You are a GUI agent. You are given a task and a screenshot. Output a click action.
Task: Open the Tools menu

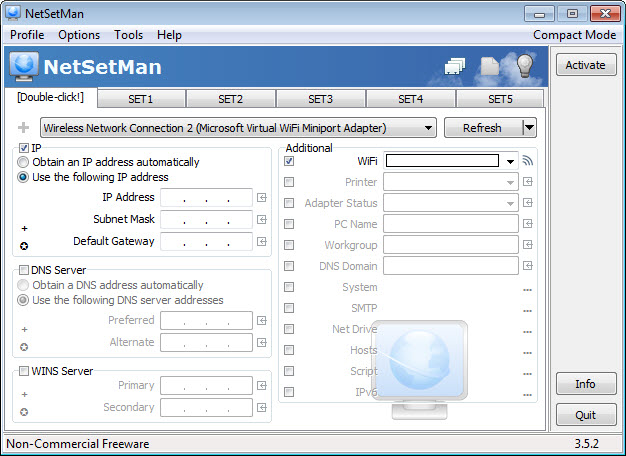(129, 35)
